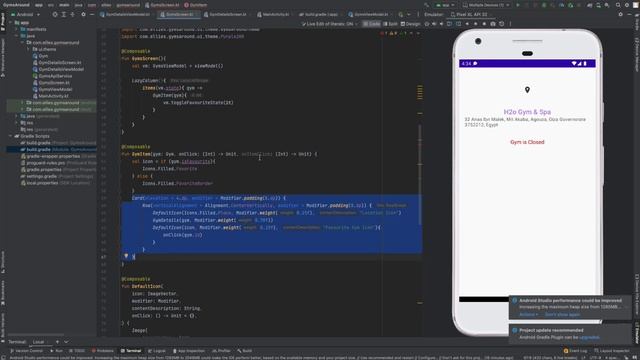Open IDE settings gear in top toolbar

pyautogui.click(x=627, y=5)
